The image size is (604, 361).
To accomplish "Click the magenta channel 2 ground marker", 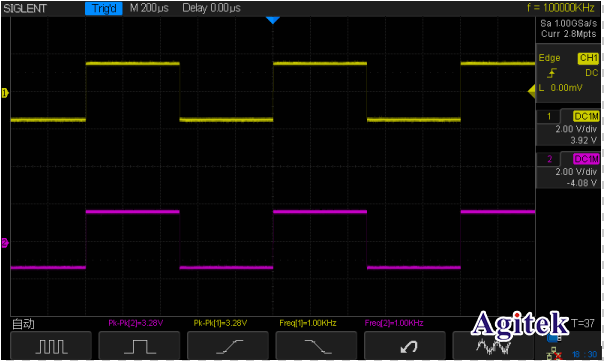I will click(x=5, y=243).
